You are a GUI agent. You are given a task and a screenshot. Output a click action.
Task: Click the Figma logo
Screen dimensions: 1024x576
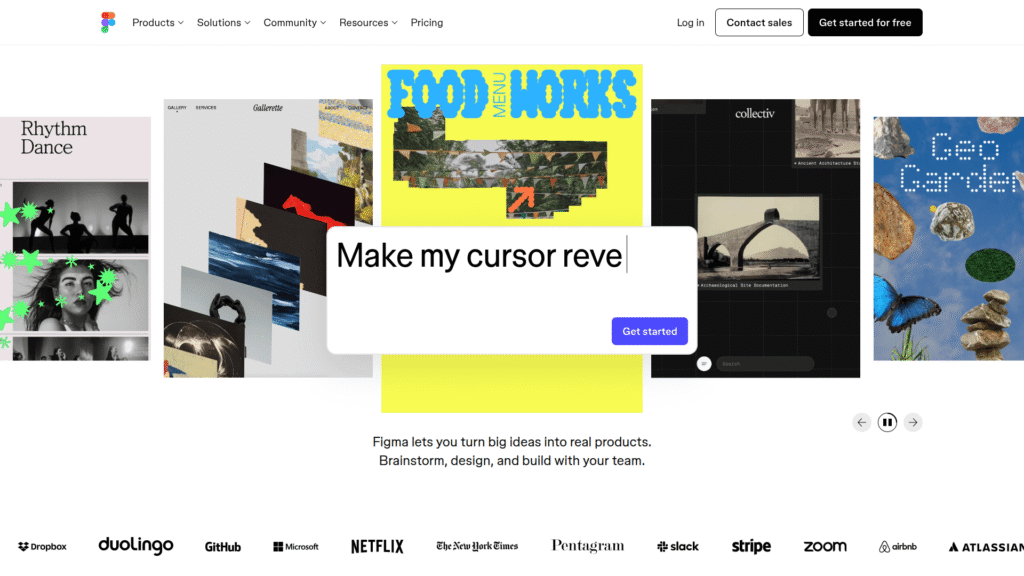tap(109, 21)
